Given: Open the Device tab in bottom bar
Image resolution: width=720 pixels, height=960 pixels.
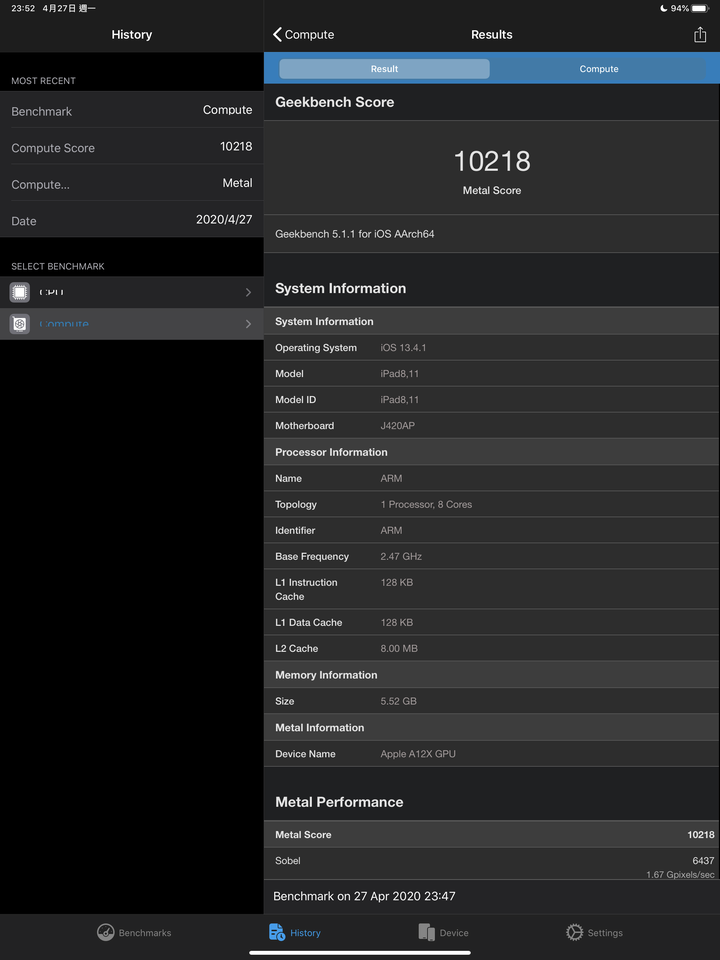Looking at the screenshot, I should (443, 932).
